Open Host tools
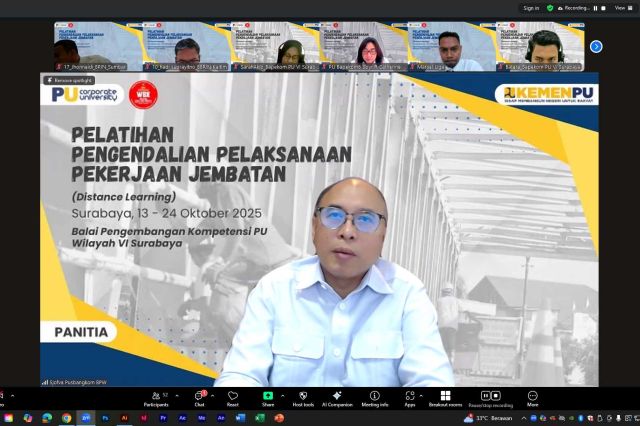 (303, 397)
